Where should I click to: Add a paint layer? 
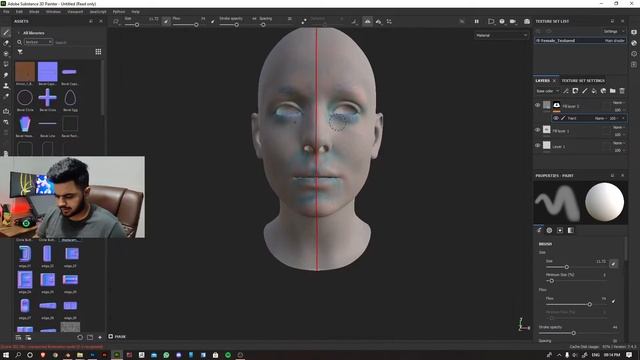click(584, 91)
